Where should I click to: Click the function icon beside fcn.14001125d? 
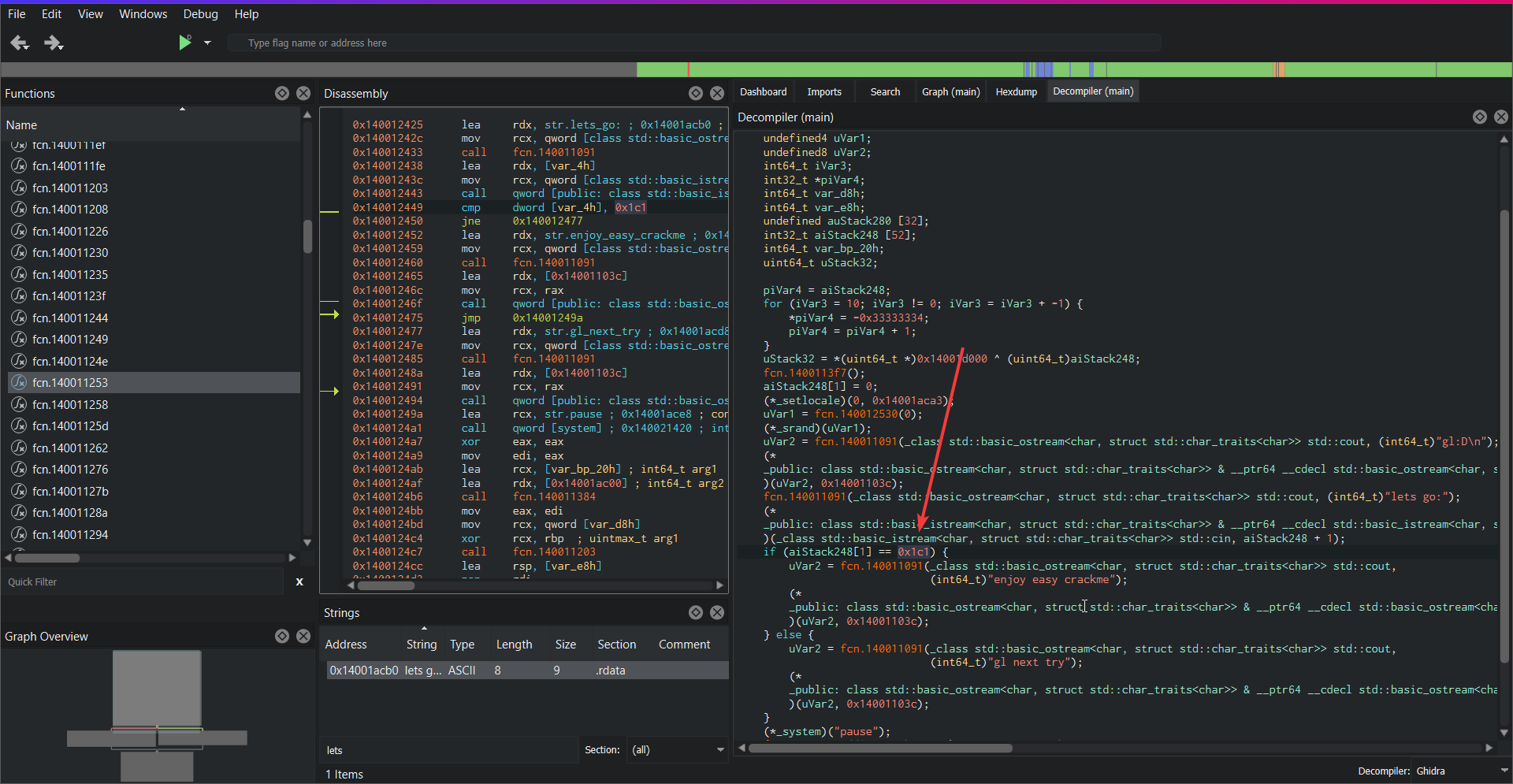coord(18,425)
